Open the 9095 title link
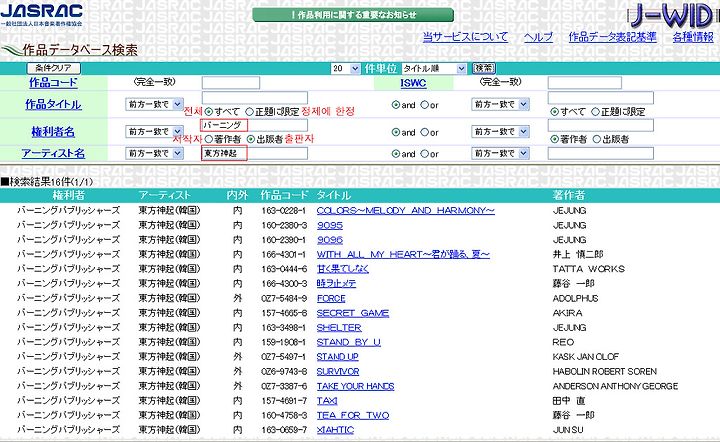 (x=330, y=225)
